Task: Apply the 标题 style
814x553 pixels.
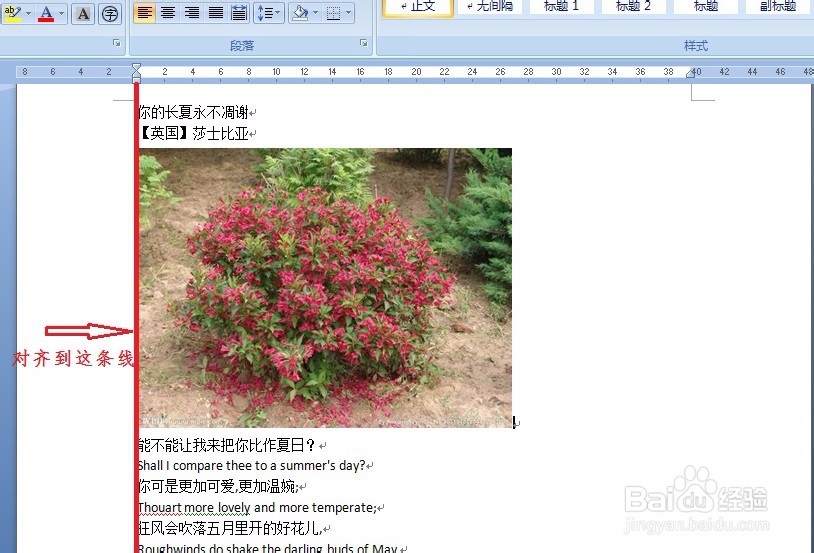Action: (706, 7)
